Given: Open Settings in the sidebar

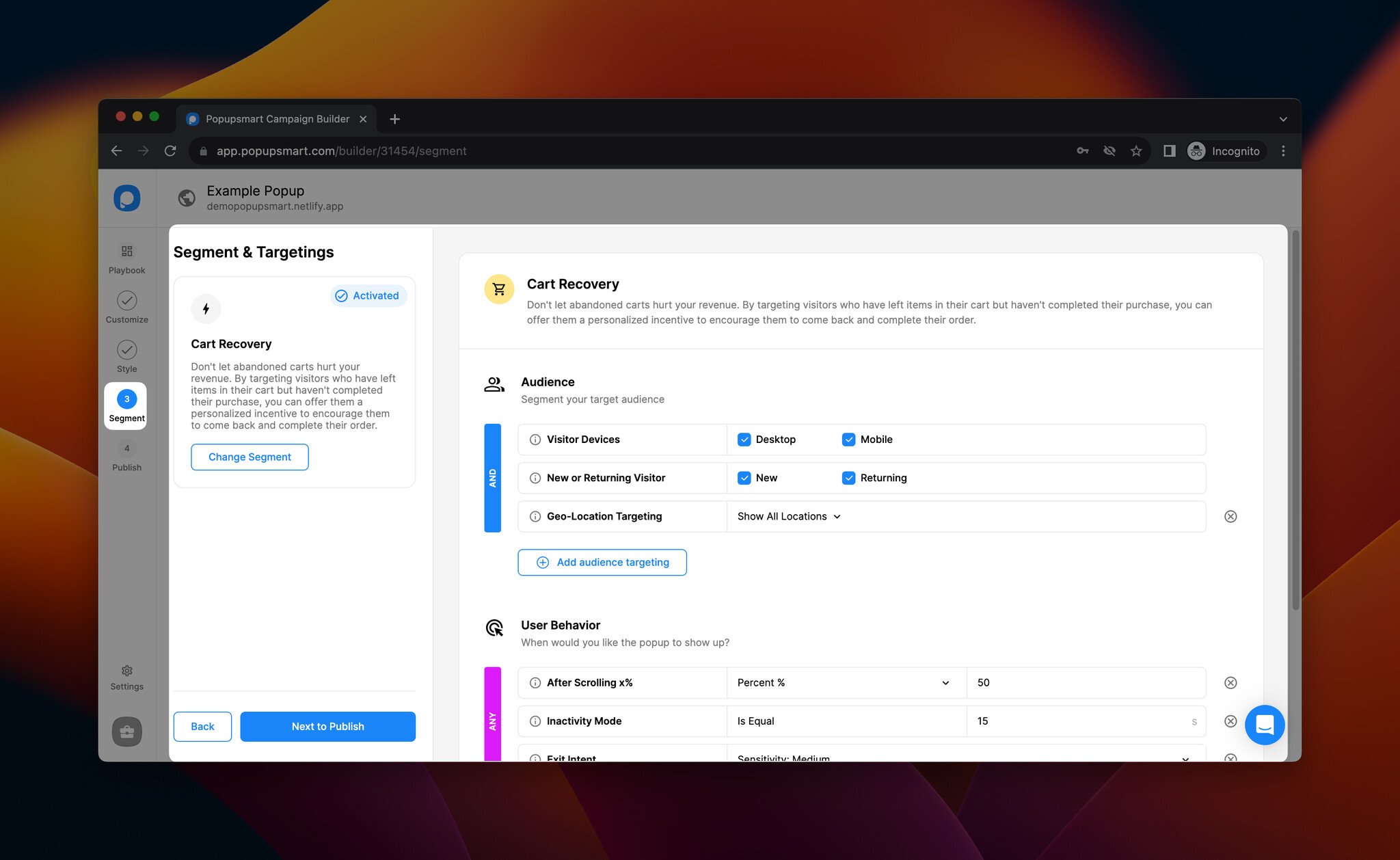Looking at the screenshot, I should tap(126, 677).
